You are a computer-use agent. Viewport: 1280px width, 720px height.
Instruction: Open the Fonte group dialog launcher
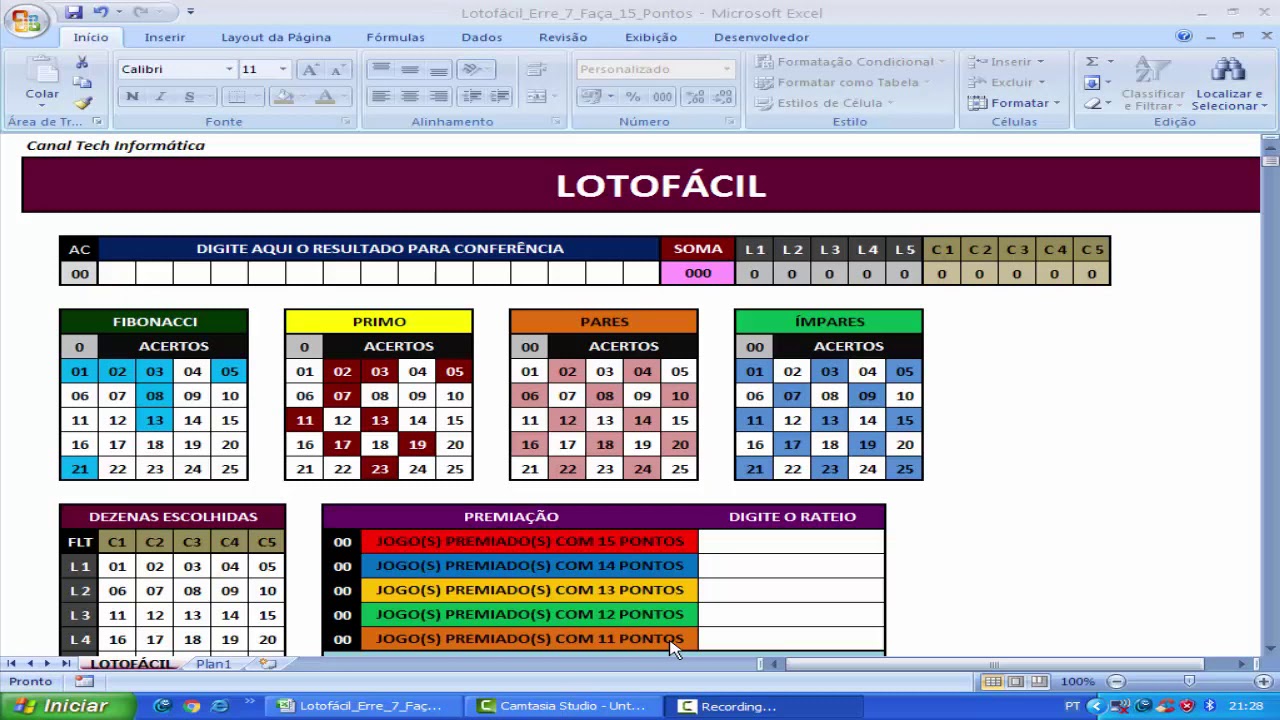346,122
